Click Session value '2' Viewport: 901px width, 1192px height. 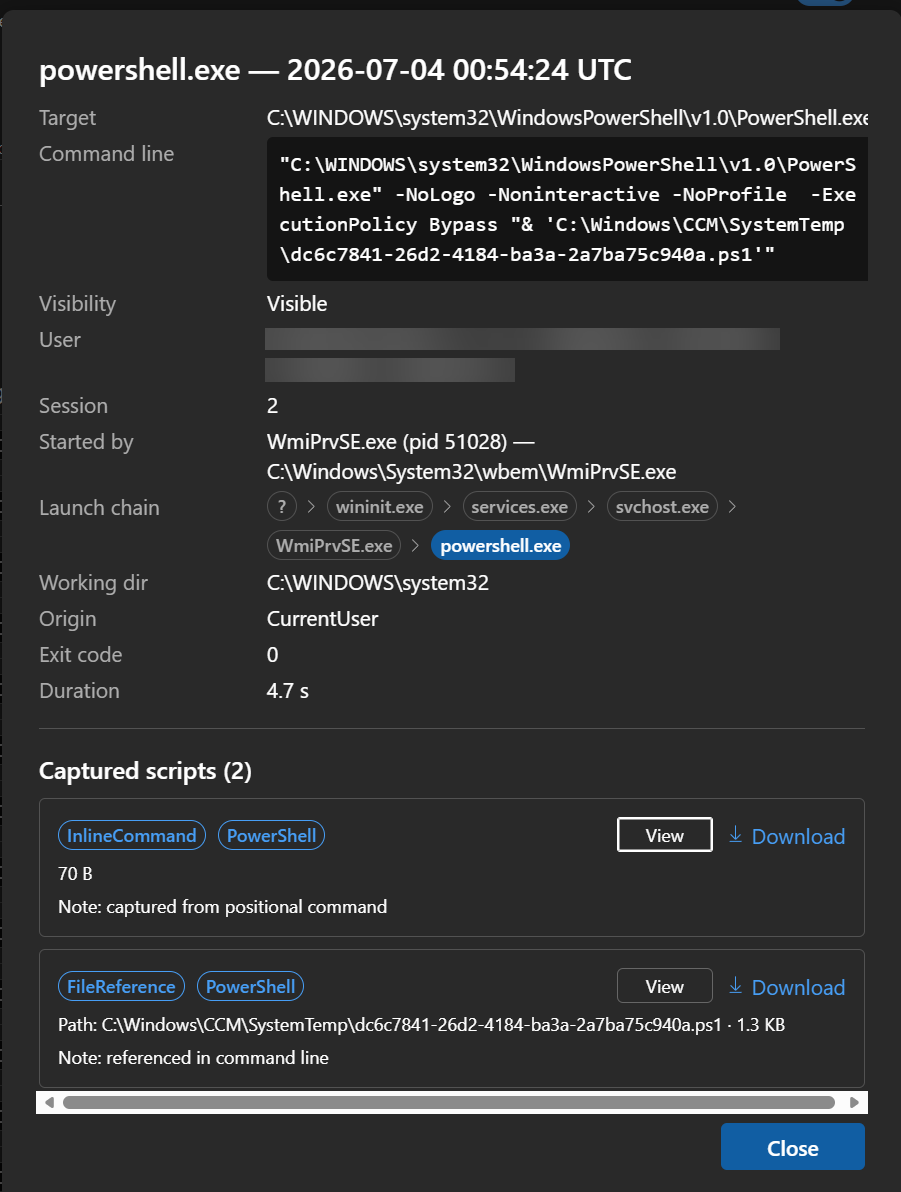272,405
